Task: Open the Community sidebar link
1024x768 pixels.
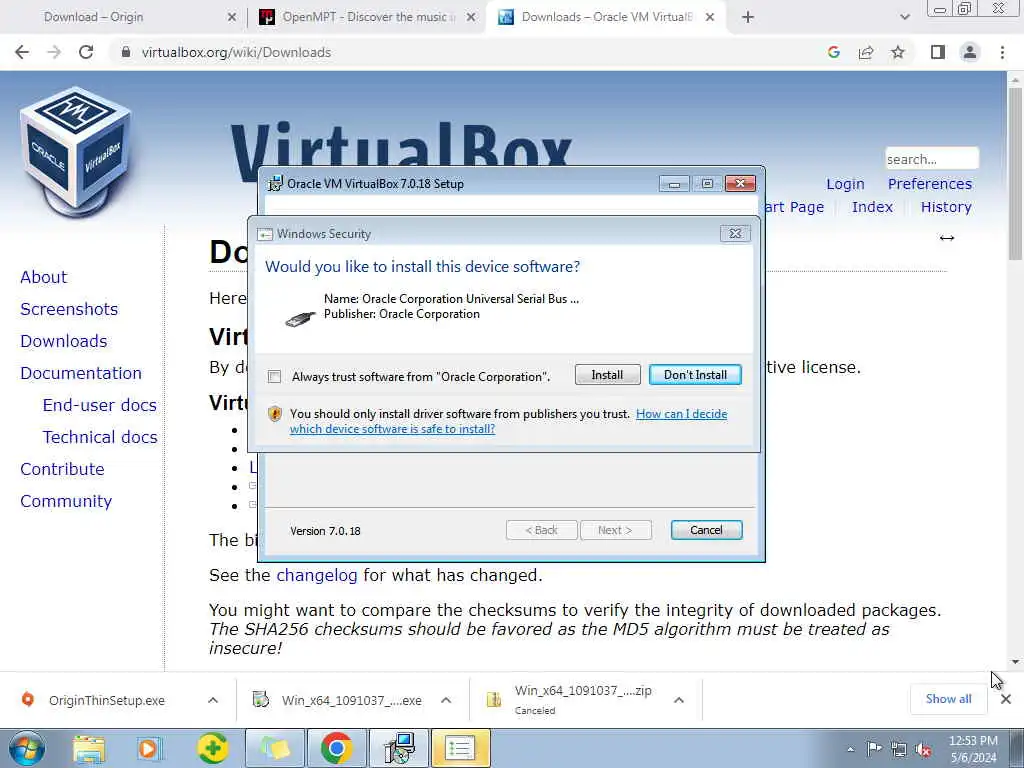Action: (x=66, y=501)
